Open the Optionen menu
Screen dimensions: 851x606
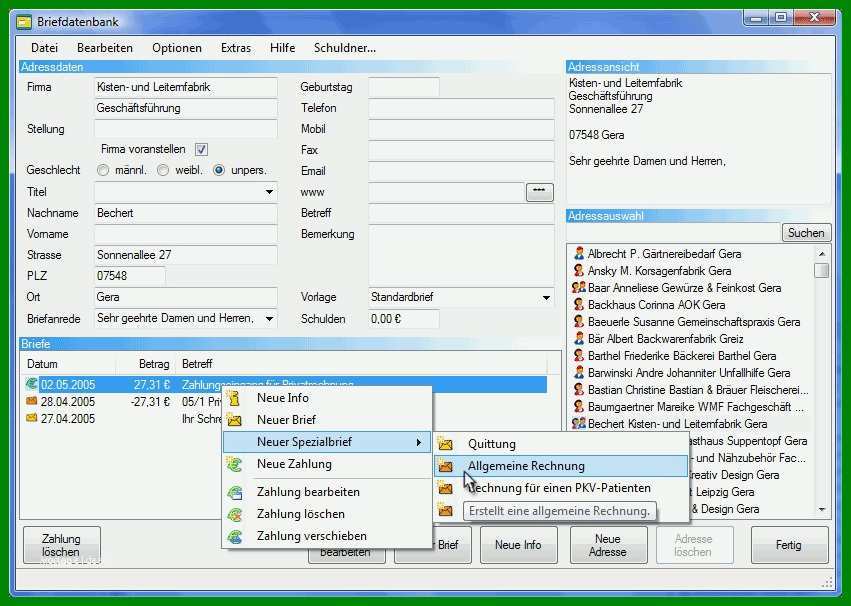click(x=177, y=48)
